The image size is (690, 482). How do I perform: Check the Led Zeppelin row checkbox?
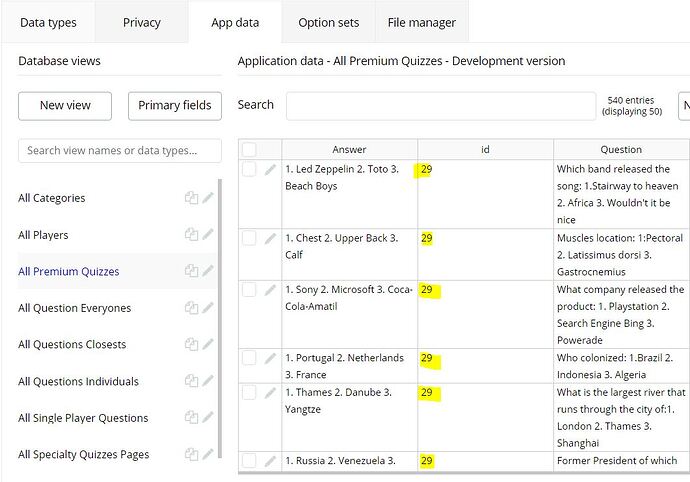(249, 170)
